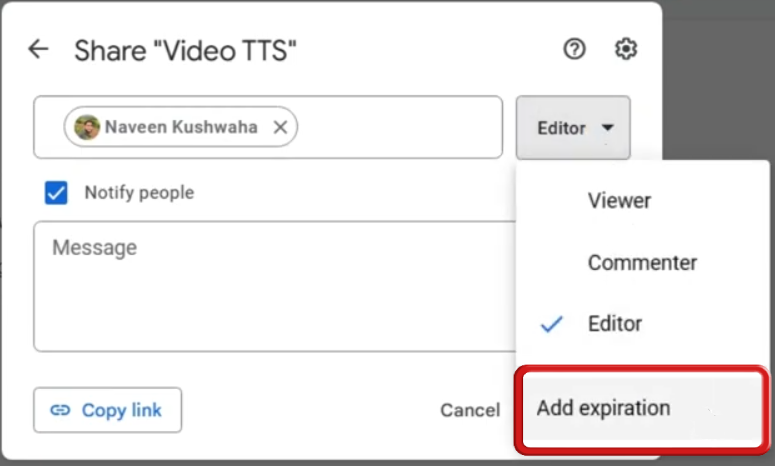The image size is (775, 466).
Task: Cancel the sharing dialog
Action: click(x=470, y=410)
